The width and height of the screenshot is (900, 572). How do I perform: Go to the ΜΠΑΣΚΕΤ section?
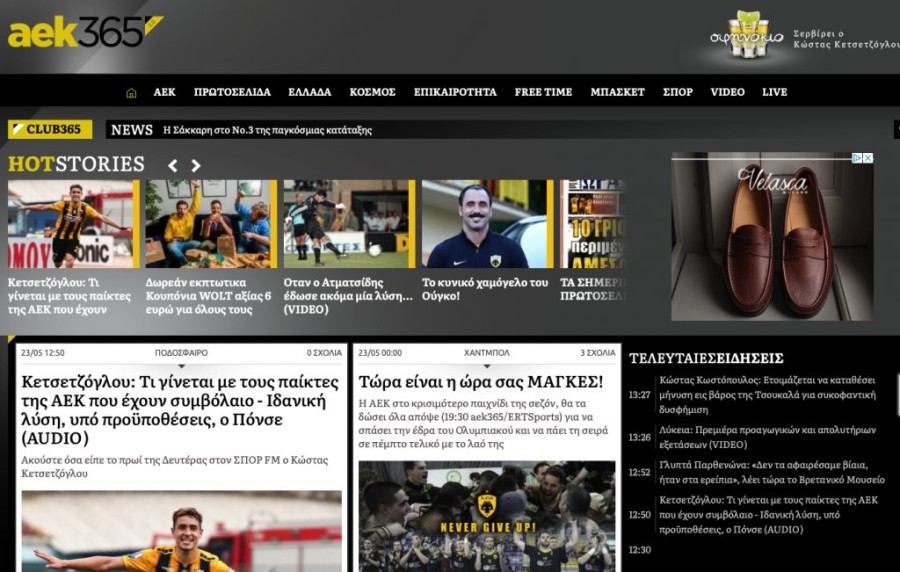point(617,92)
